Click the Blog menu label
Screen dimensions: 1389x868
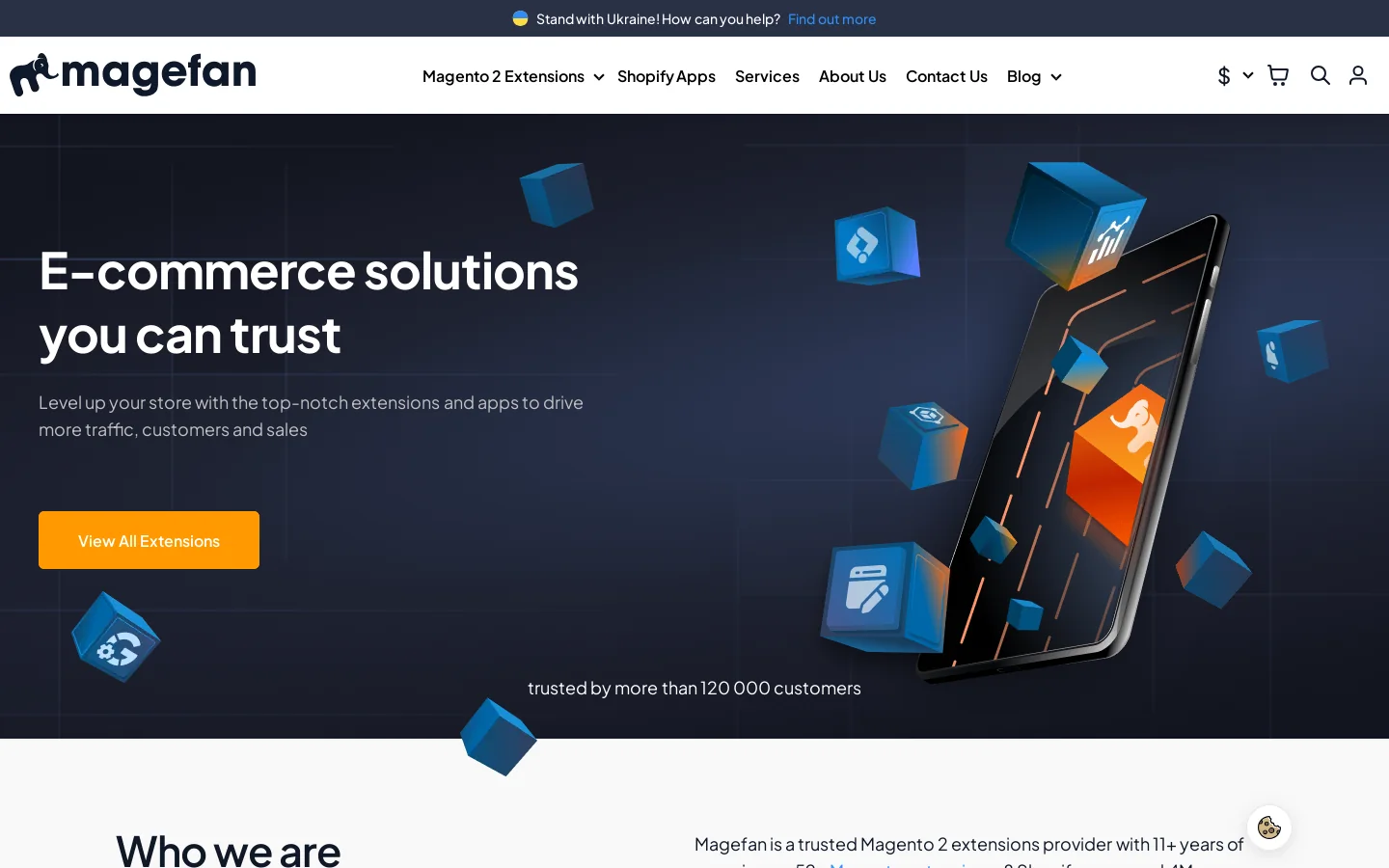[1023, 76]
